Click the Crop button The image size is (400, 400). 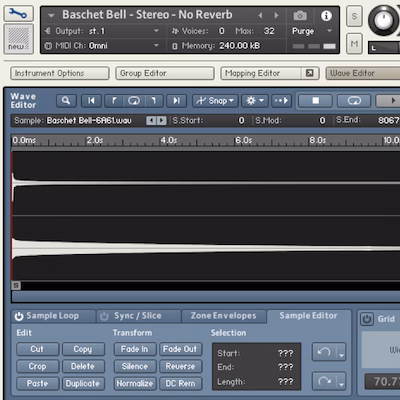(37, 366)
